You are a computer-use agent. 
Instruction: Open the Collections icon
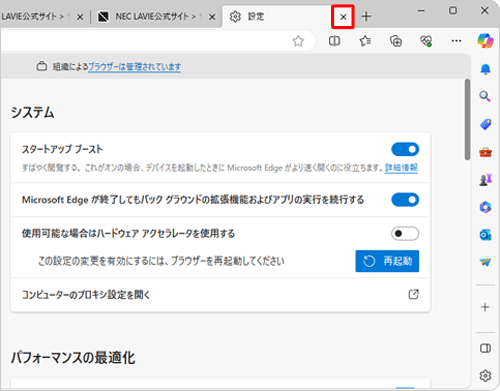click(396, 41)
